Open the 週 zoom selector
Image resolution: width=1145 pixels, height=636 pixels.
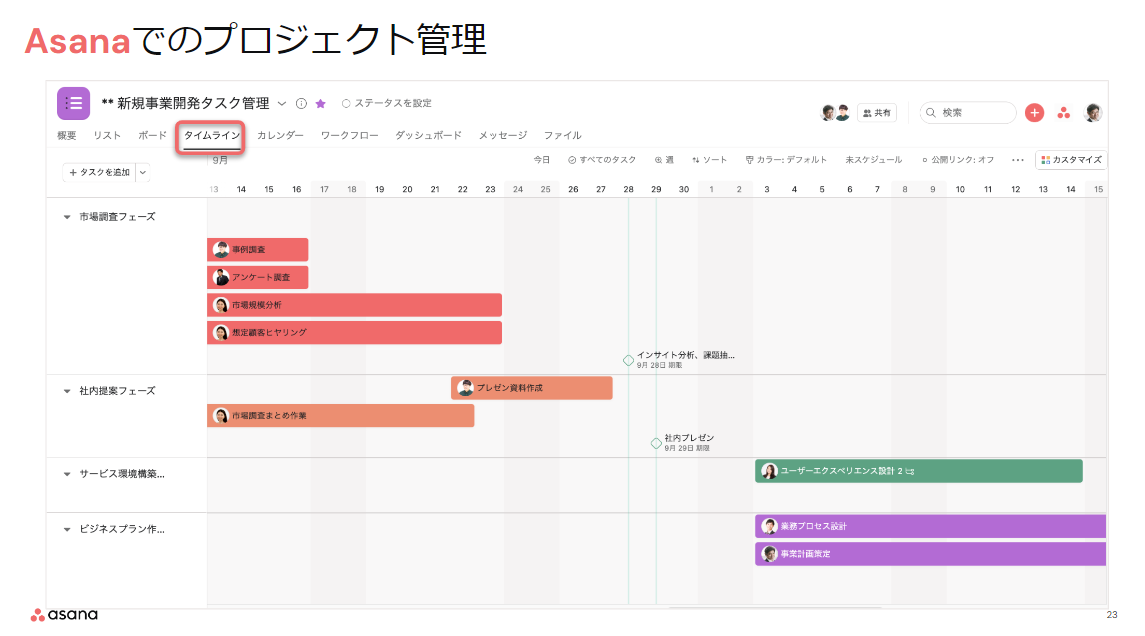664,159
